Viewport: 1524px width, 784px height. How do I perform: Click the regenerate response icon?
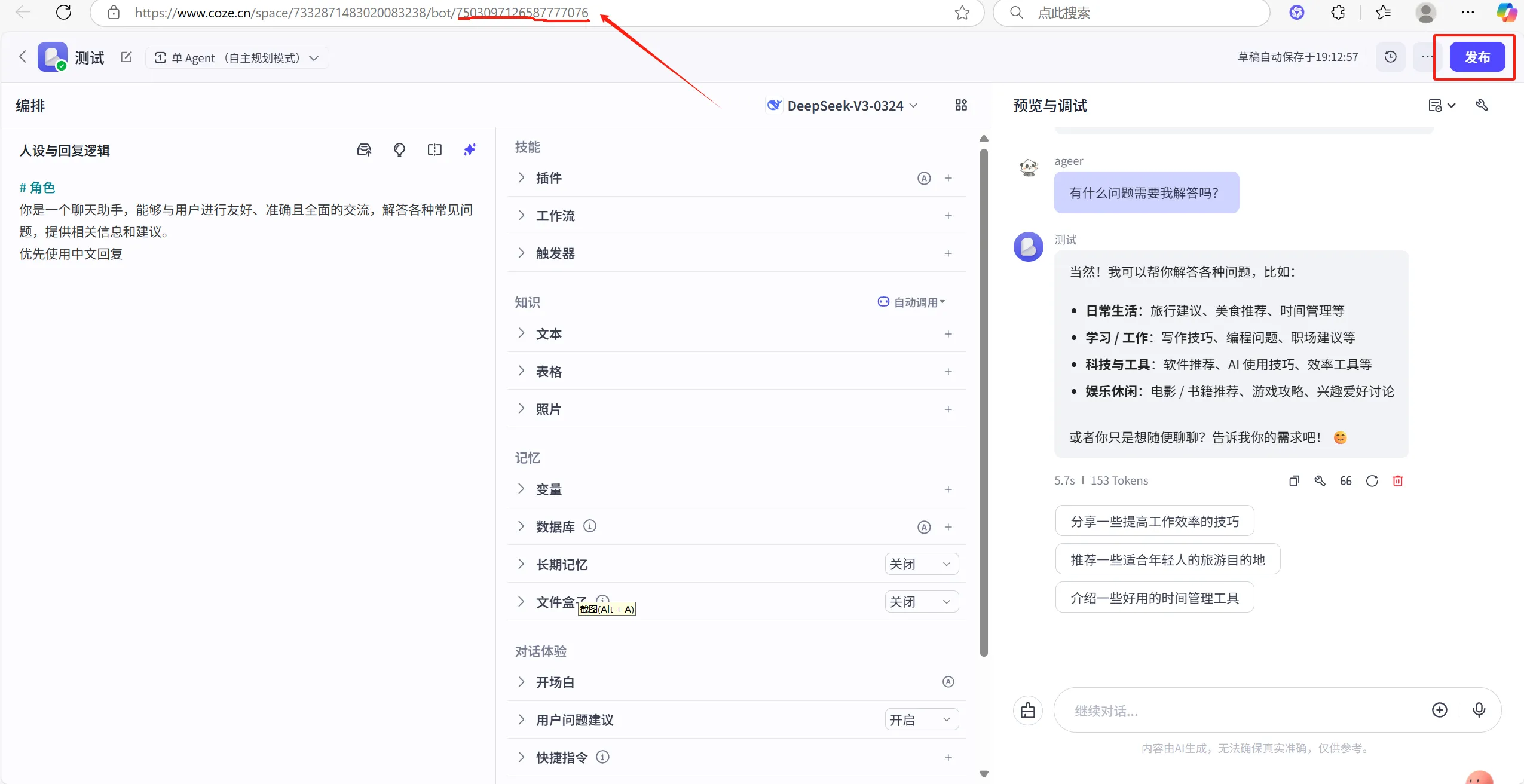(1372, 481)
